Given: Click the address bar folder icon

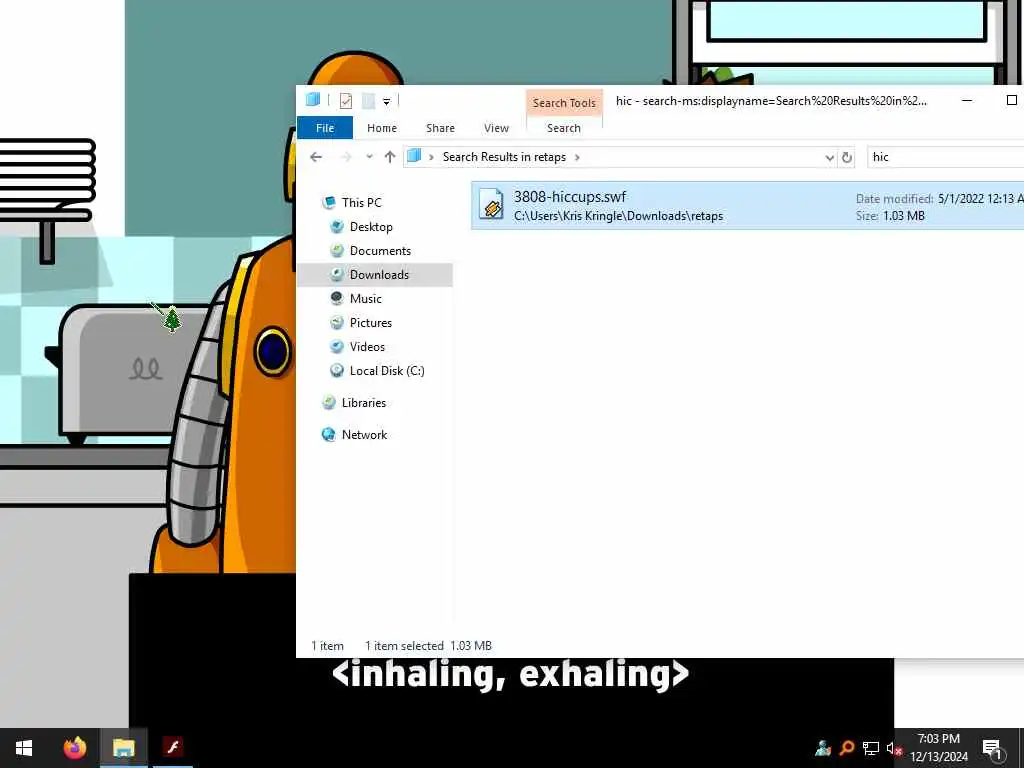Looking at the screenshot, I should click(414, 156).
